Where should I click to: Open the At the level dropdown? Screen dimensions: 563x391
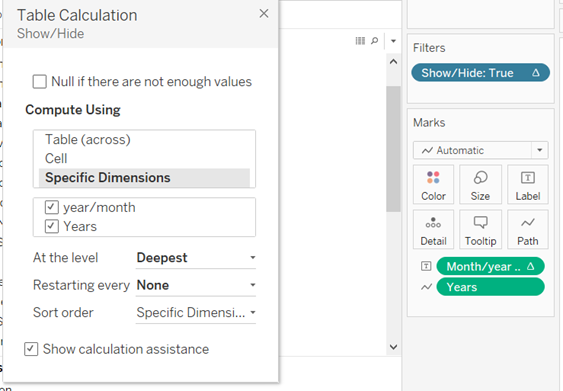(196, 258)
